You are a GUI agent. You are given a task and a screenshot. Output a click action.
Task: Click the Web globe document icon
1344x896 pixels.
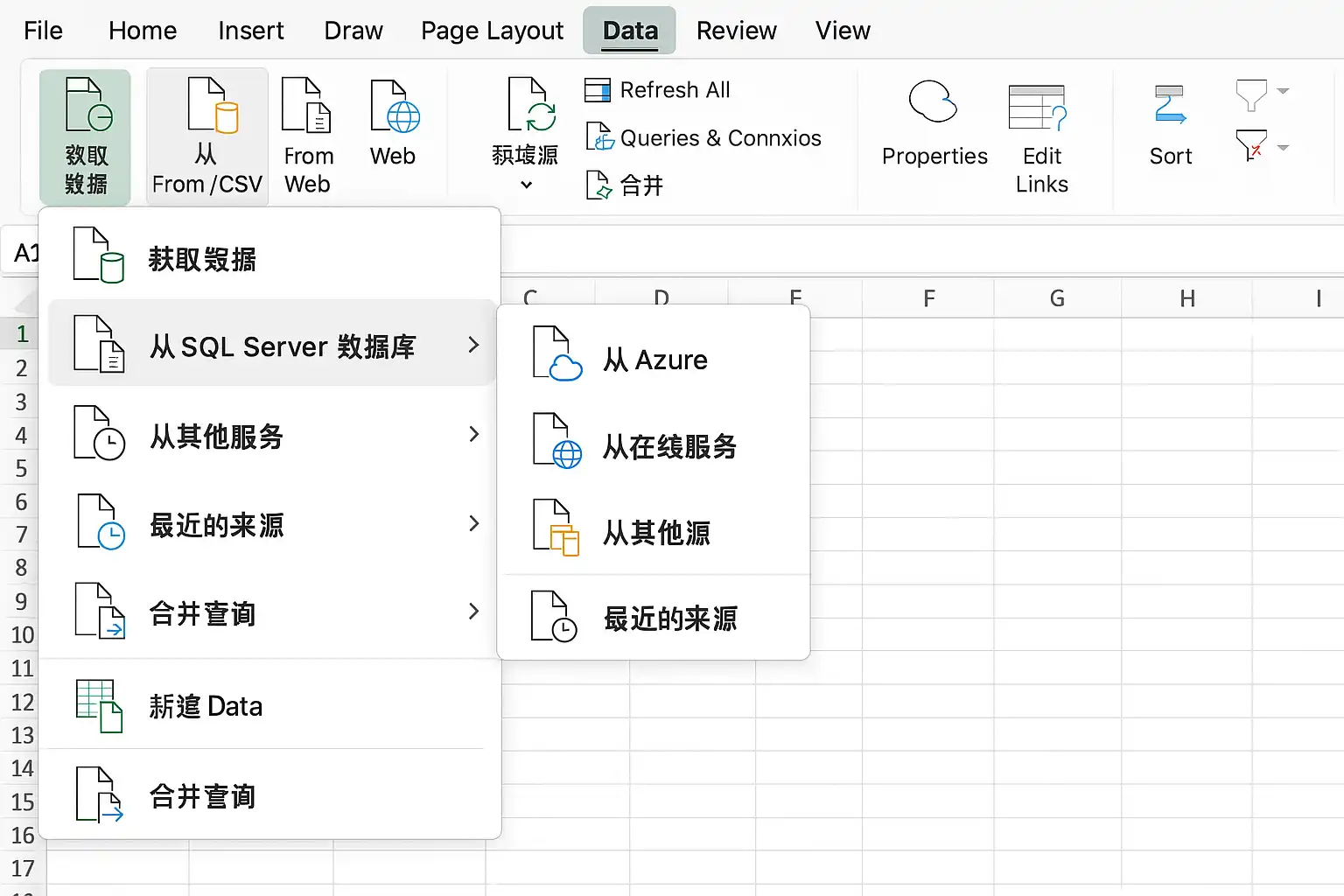pyautogui.click(x=395, y=106)
